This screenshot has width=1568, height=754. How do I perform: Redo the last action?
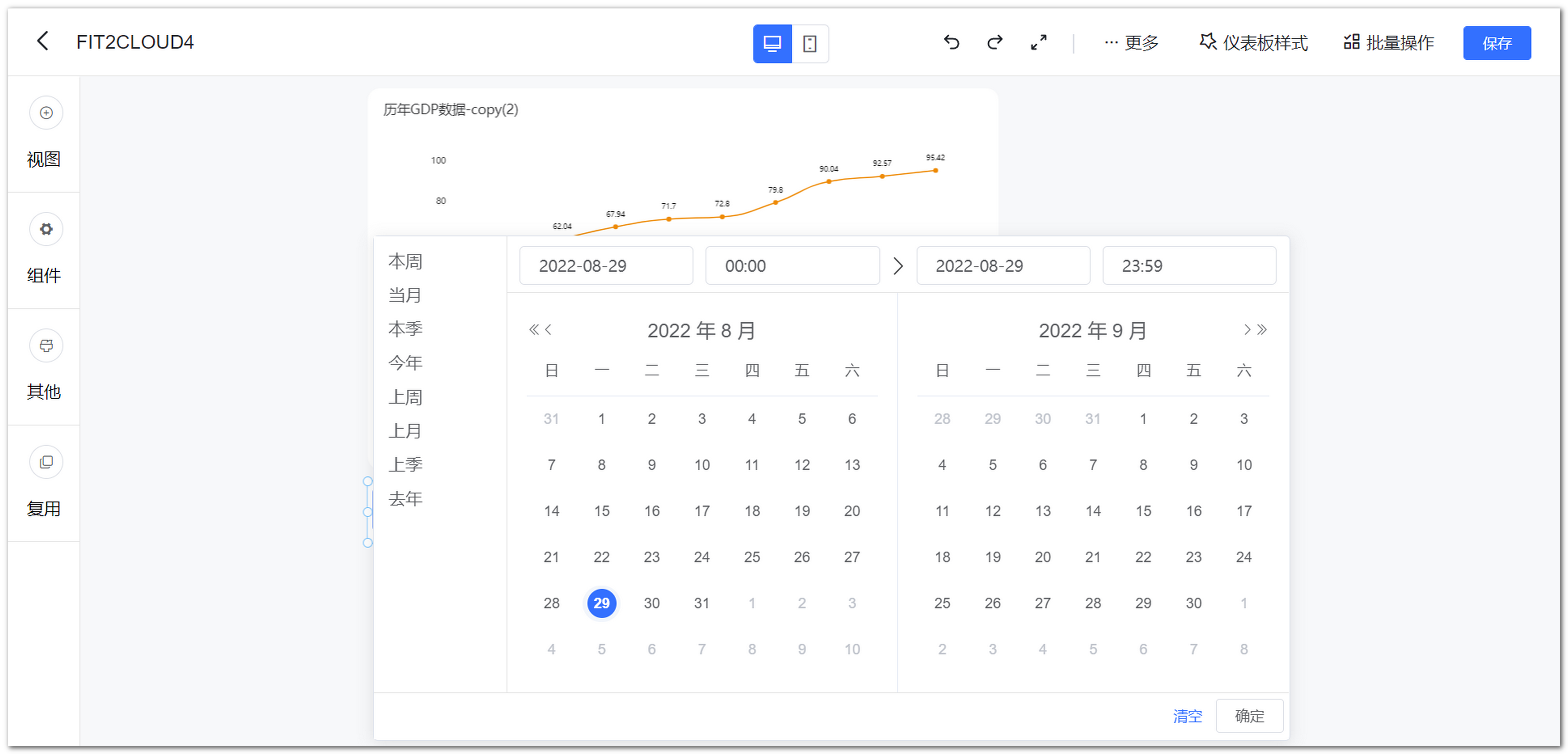click(995, 42)
